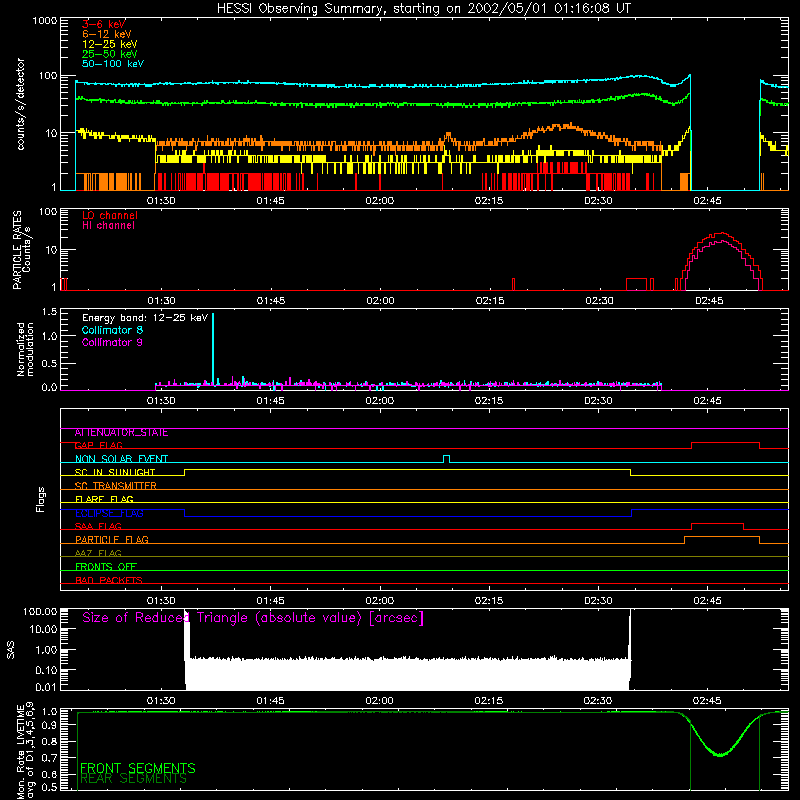Click the 02:15 time label under modulation panel
Viewport: 800px width, 800px height.
pyautogui.click(x=489, y=400)
